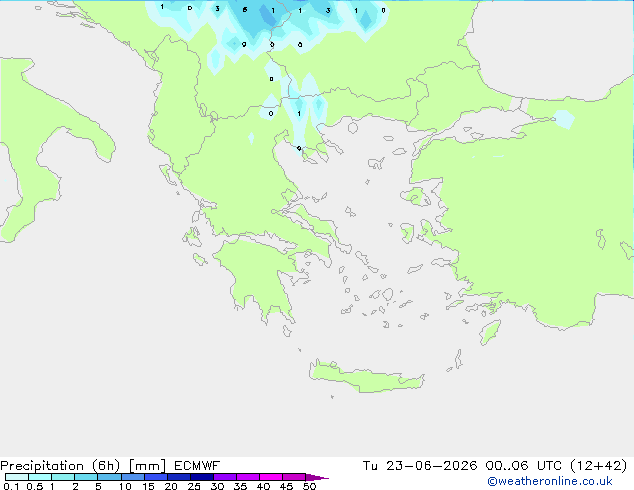Click the '(12+42)' forecast run text
The width and height of the screenshot is (634, 490).
[x=598, y=466]
